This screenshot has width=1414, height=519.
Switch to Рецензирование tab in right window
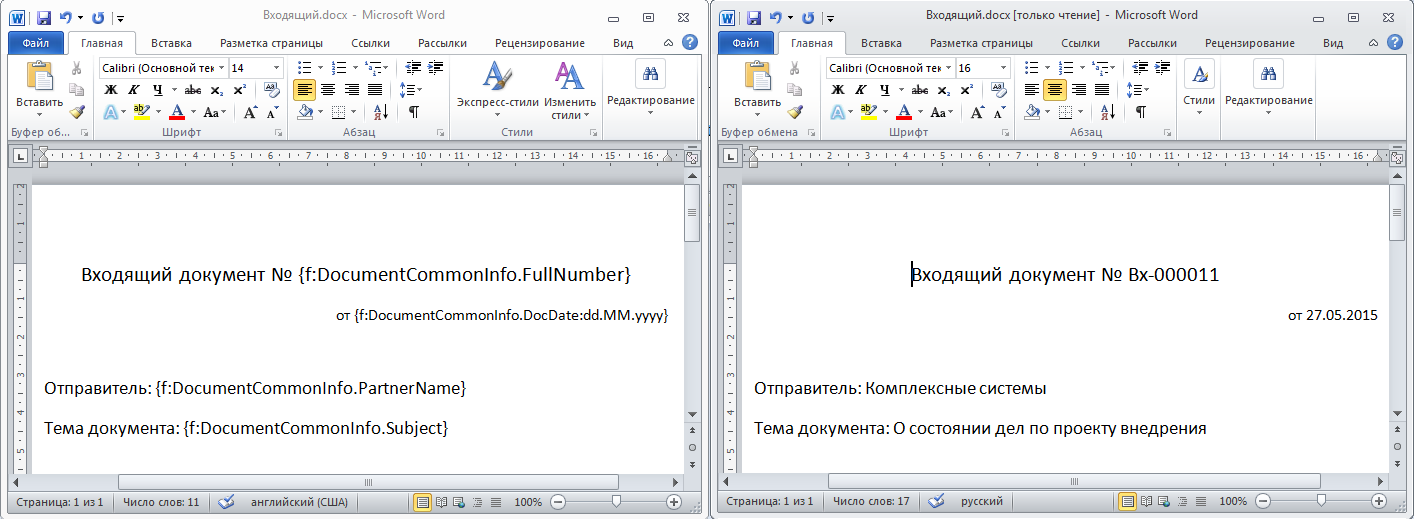pos(1249,43)
